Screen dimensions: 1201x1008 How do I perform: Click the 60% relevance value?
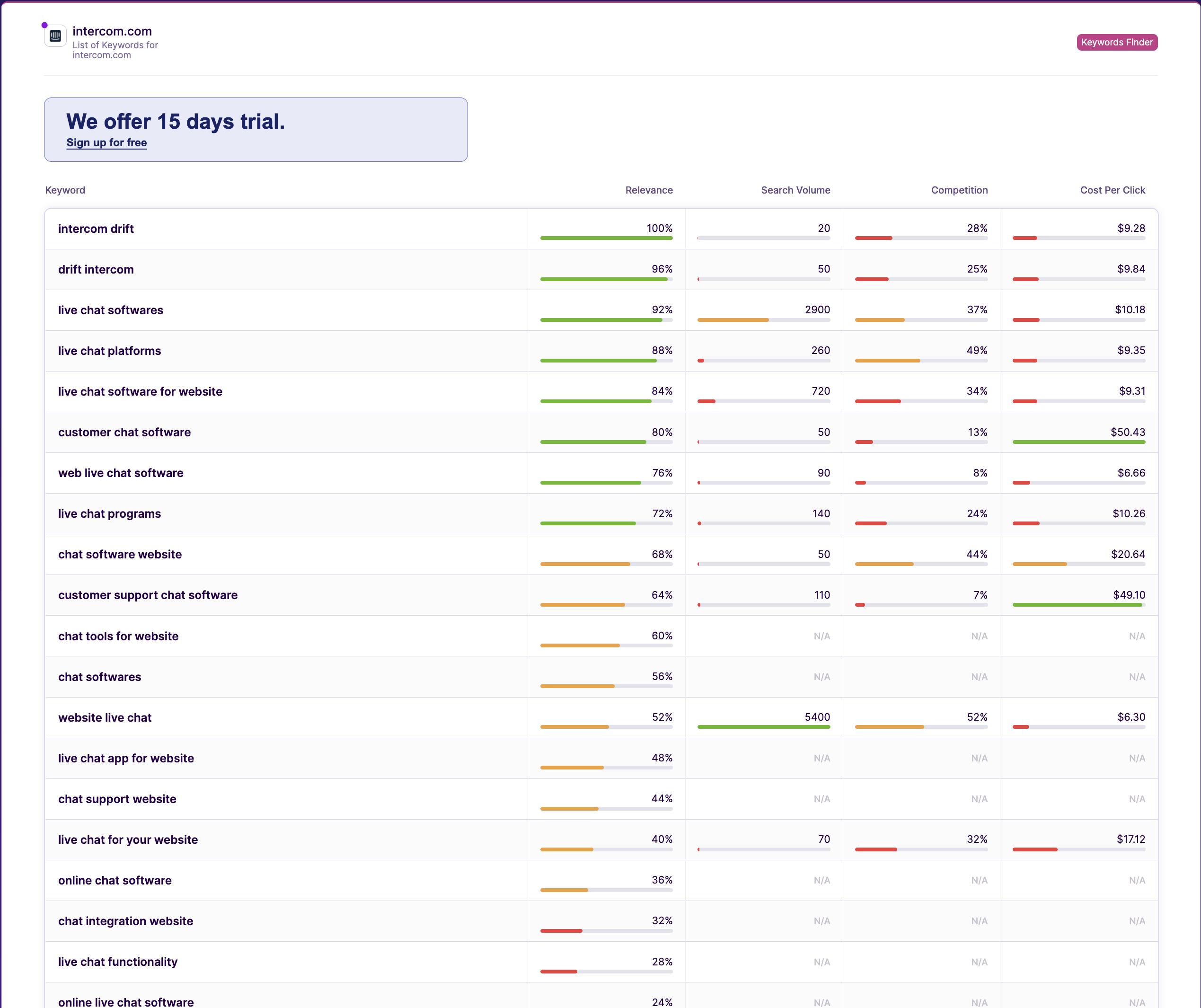click(662, 636)
